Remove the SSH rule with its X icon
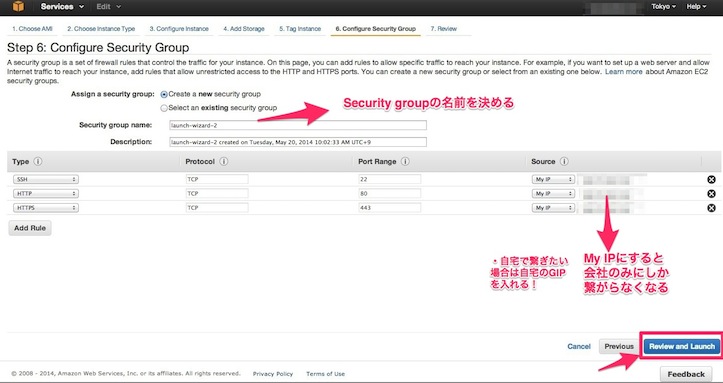Viewport: 723px width, 383px height. (711, 180)
